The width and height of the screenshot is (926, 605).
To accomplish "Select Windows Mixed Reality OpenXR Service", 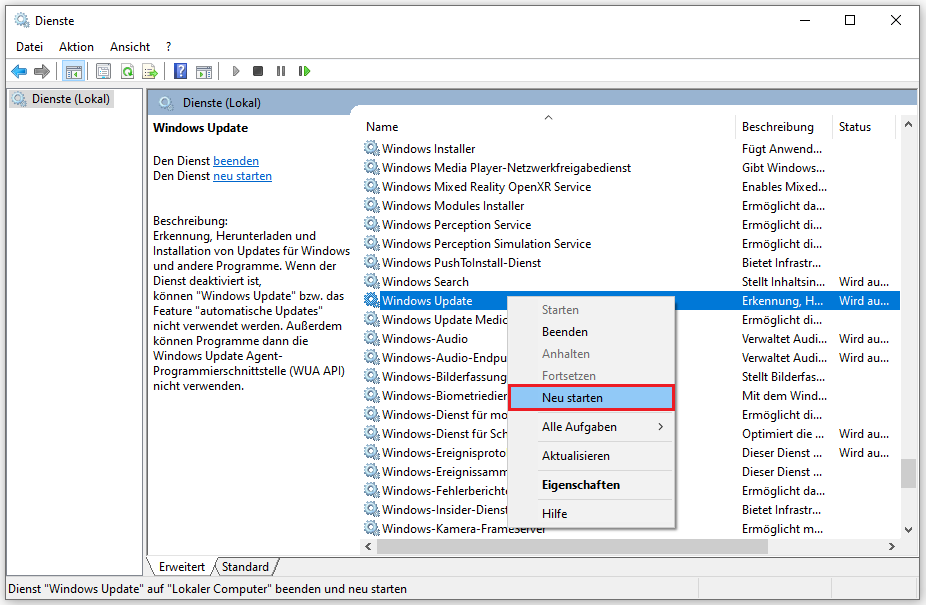I will (631, 187).
